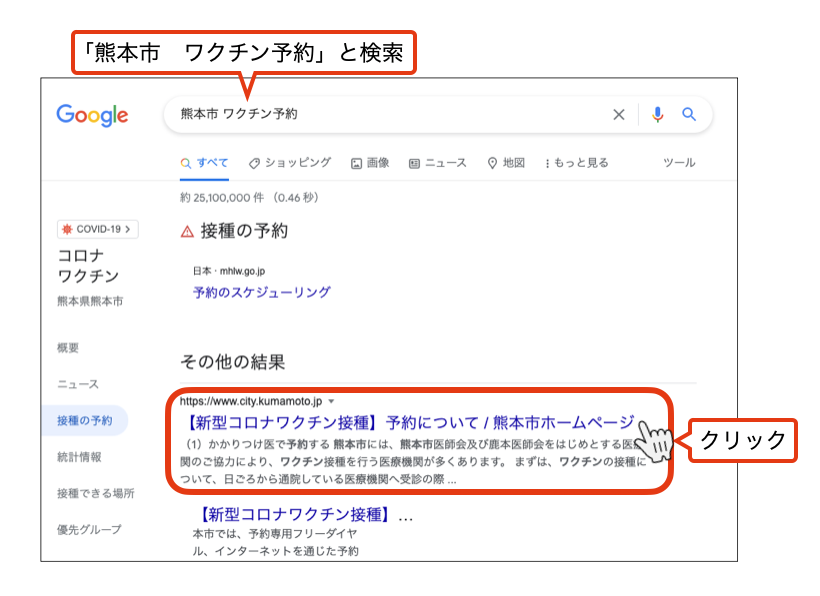This screenshot has width=820, height=596.
Task: Open 予約について / 熊本市ホームページ result
Action: tap(410, 422)
